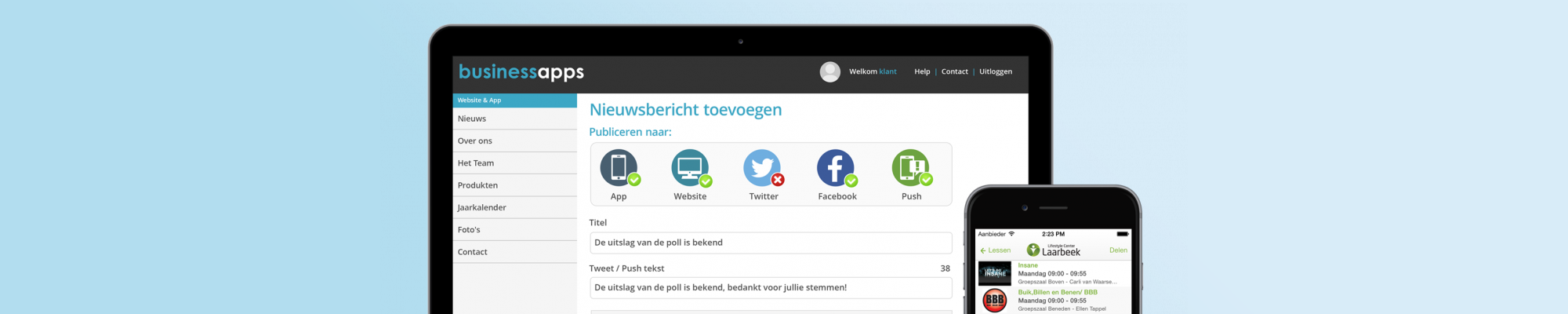This screenshot has width=1568, height=314.
Task: Tap the Buik,Billen en Benen/ BBB title
Action: [1058, 292]
